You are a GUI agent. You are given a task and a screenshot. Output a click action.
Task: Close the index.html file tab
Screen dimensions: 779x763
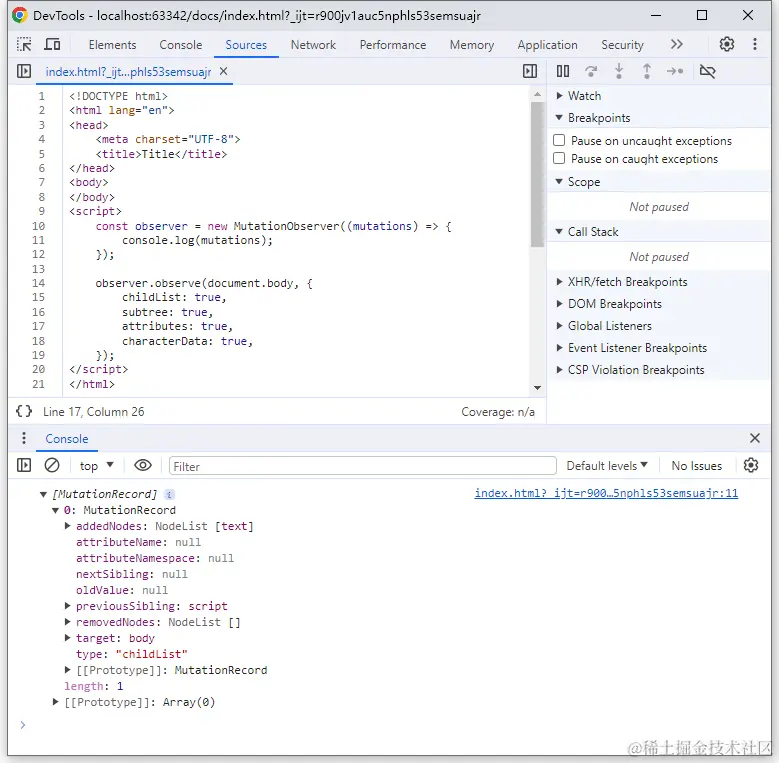tap(224, 72)
